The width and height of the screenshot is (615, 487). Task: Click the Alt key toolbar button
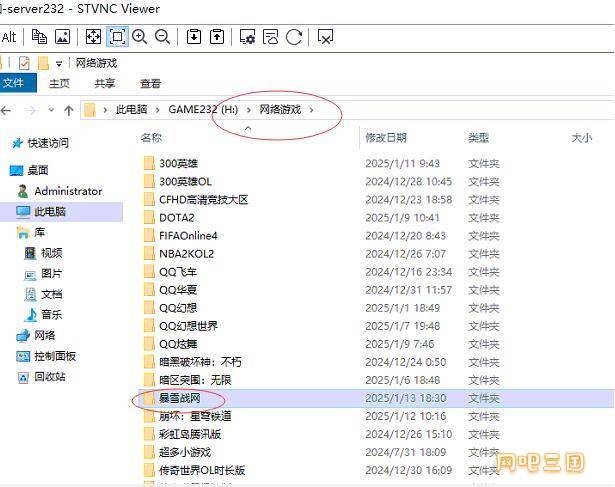click(x=9, y=37)
